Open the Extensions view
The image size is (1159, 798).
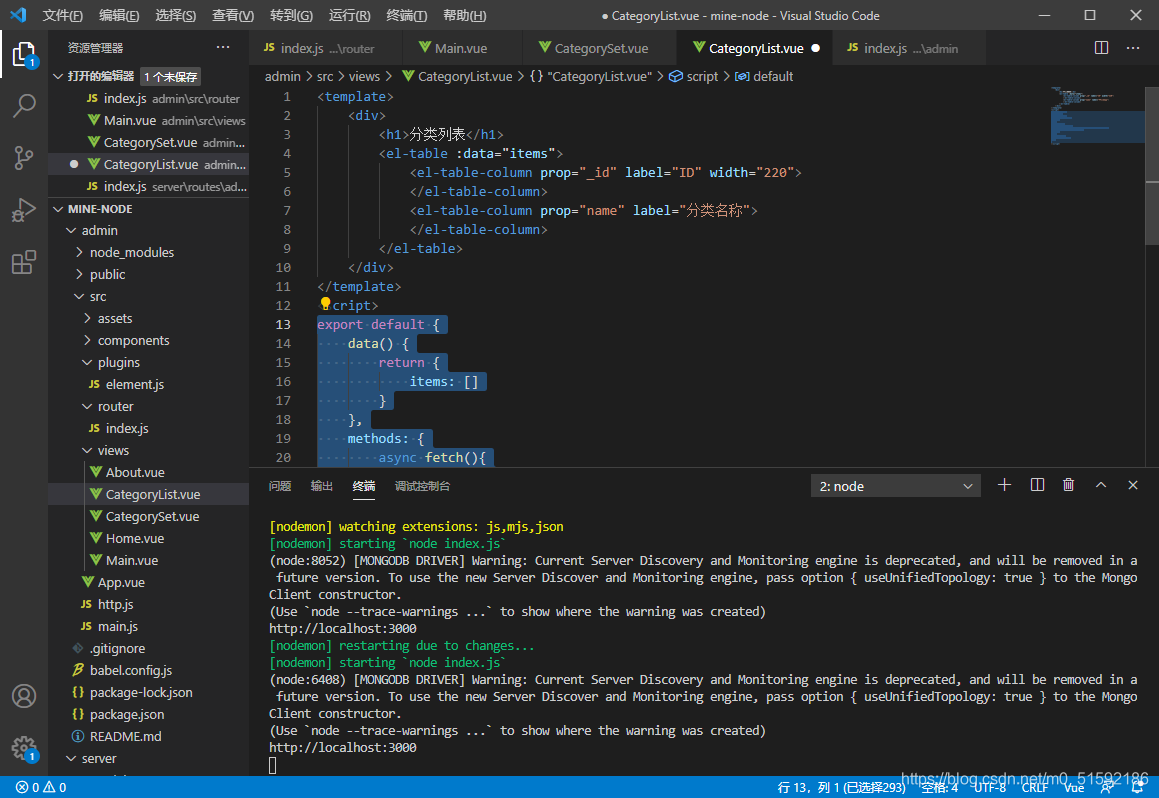click(x=24, y=263)
